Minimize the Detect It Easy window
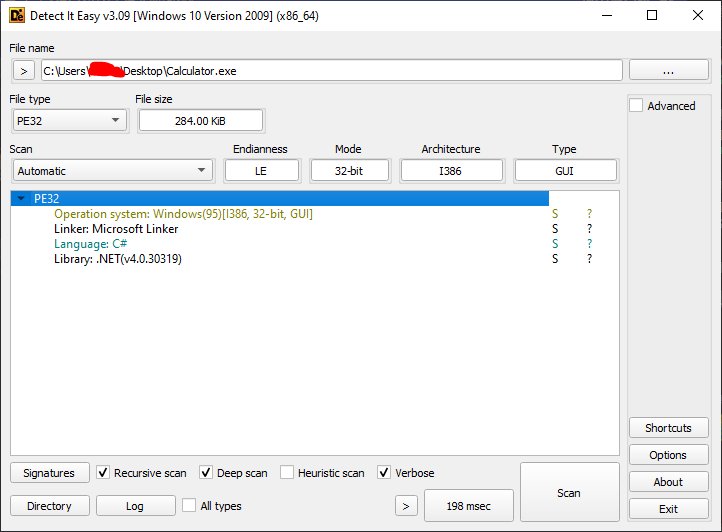The height and width of the screenshot is (532, 722). 607,16
